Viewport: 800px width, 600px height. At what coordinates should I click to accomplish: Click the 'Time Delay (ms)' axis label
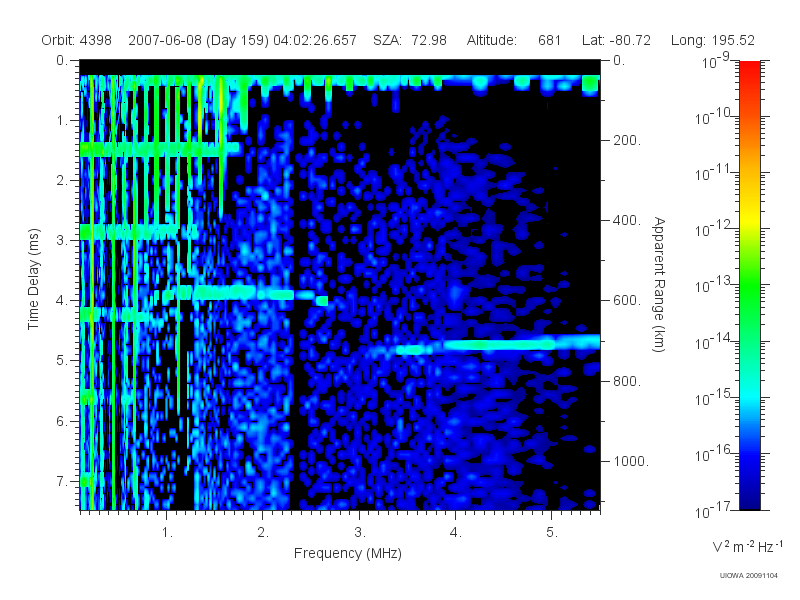tap(33, 279)
